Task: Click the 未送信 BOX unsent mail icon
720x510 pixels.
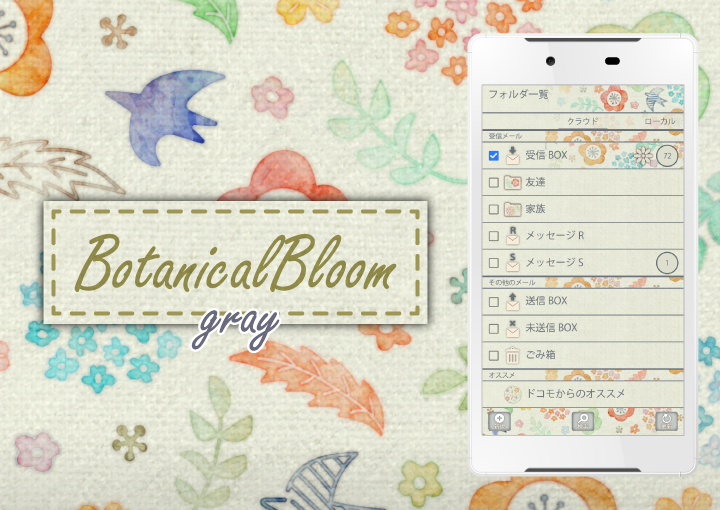Action: [512, 327]
